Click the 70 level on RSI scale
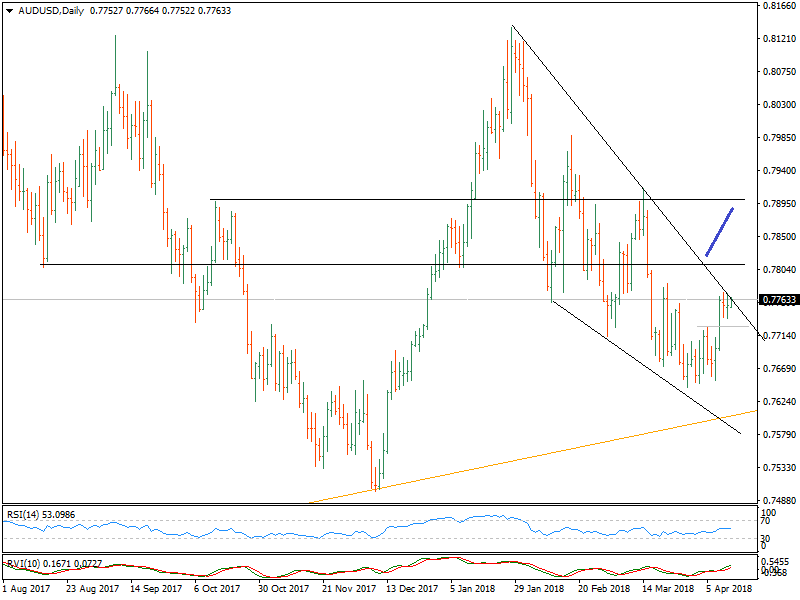 (767, 522)
